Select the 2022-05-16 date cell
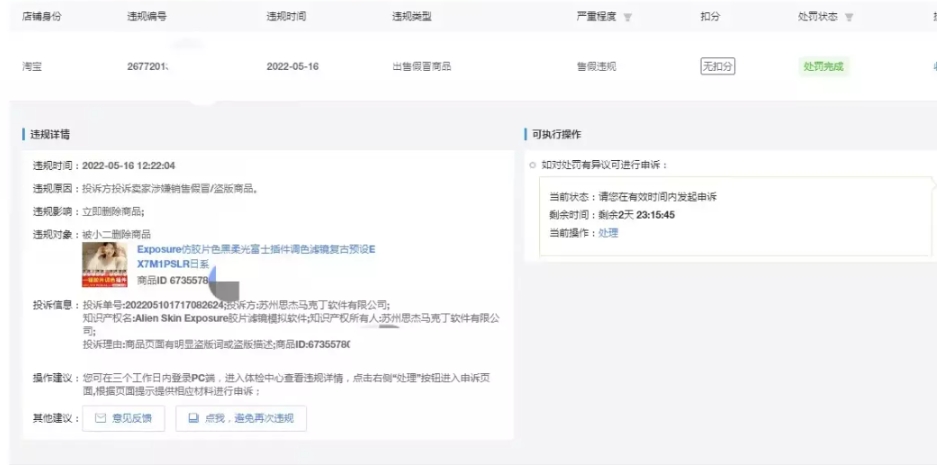The height and width of the screenshot is (465, 937). pos(291,67)
